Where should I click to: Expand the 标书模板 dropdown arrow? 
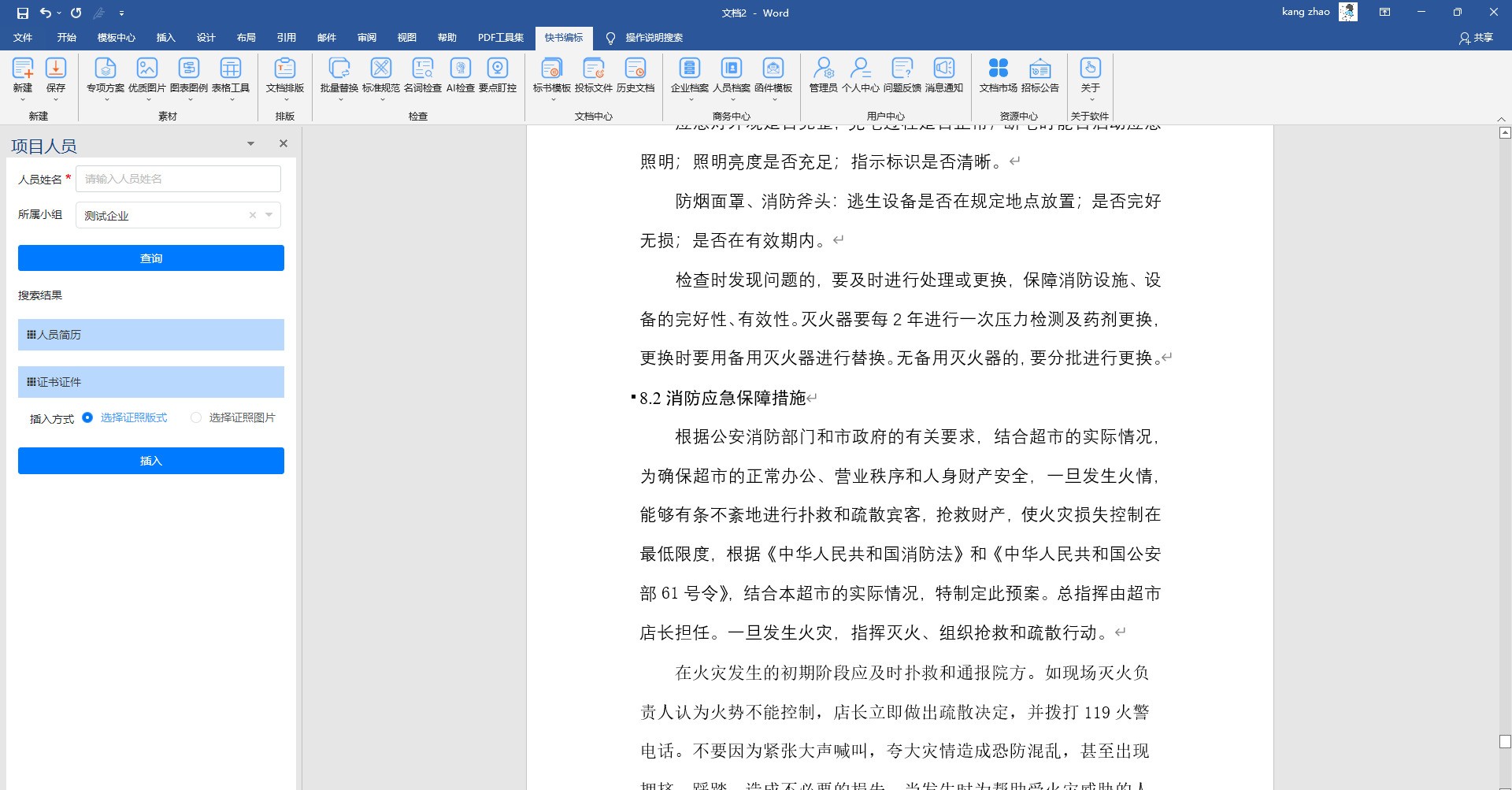(x=552, y=100)
